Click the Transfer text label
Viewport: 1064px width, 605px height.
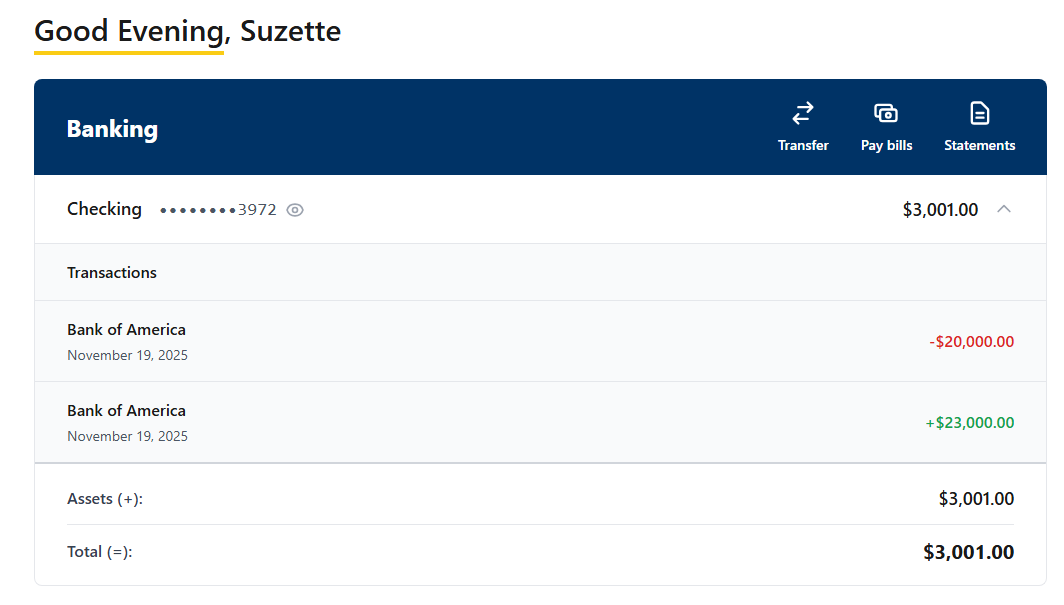click(x=803, y=146)
